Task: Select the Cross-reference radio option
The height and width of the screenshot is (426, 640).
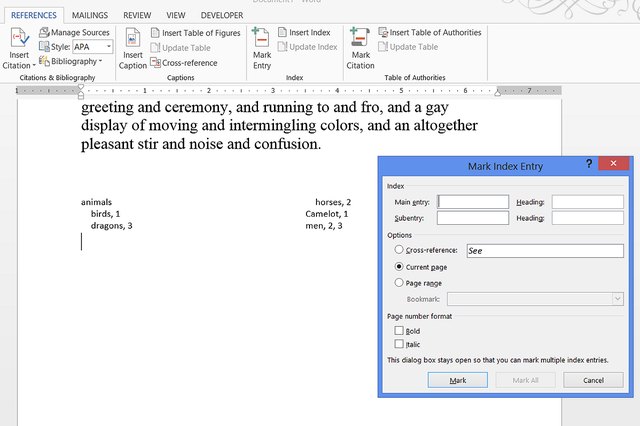Action: (x=399, y=249)
